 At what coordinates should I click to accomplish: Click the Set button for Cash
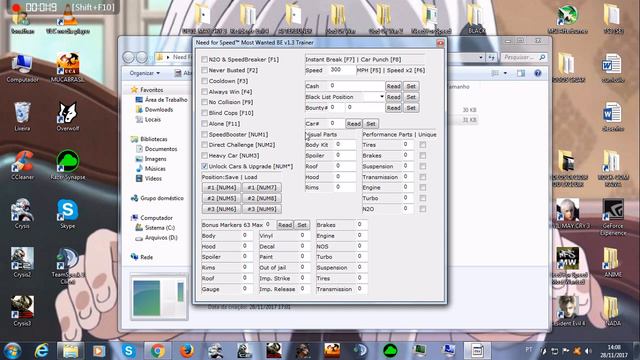(411, 86)
